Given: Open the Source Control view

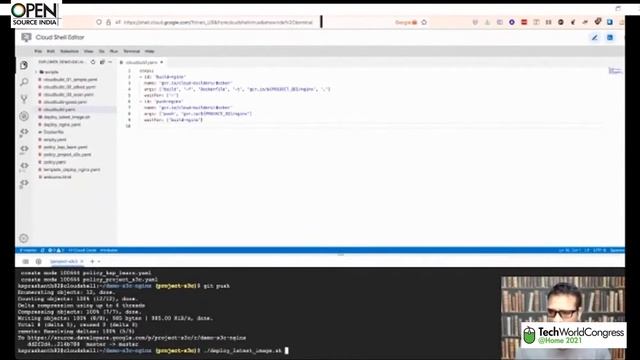Looking at the screenshot, I should (x=24, y=99).
